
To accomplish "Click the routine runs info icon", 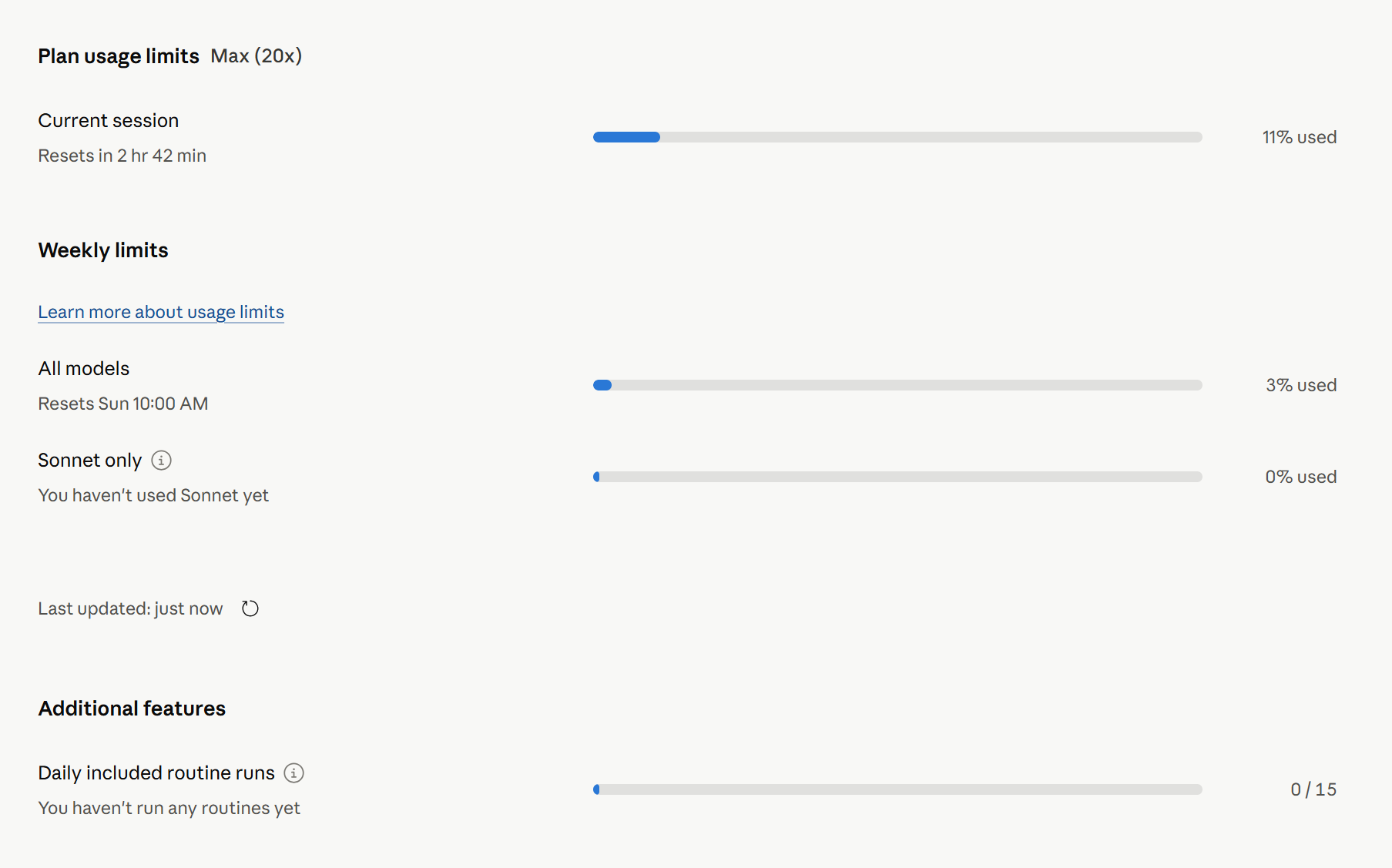I will tap(294, 773).
